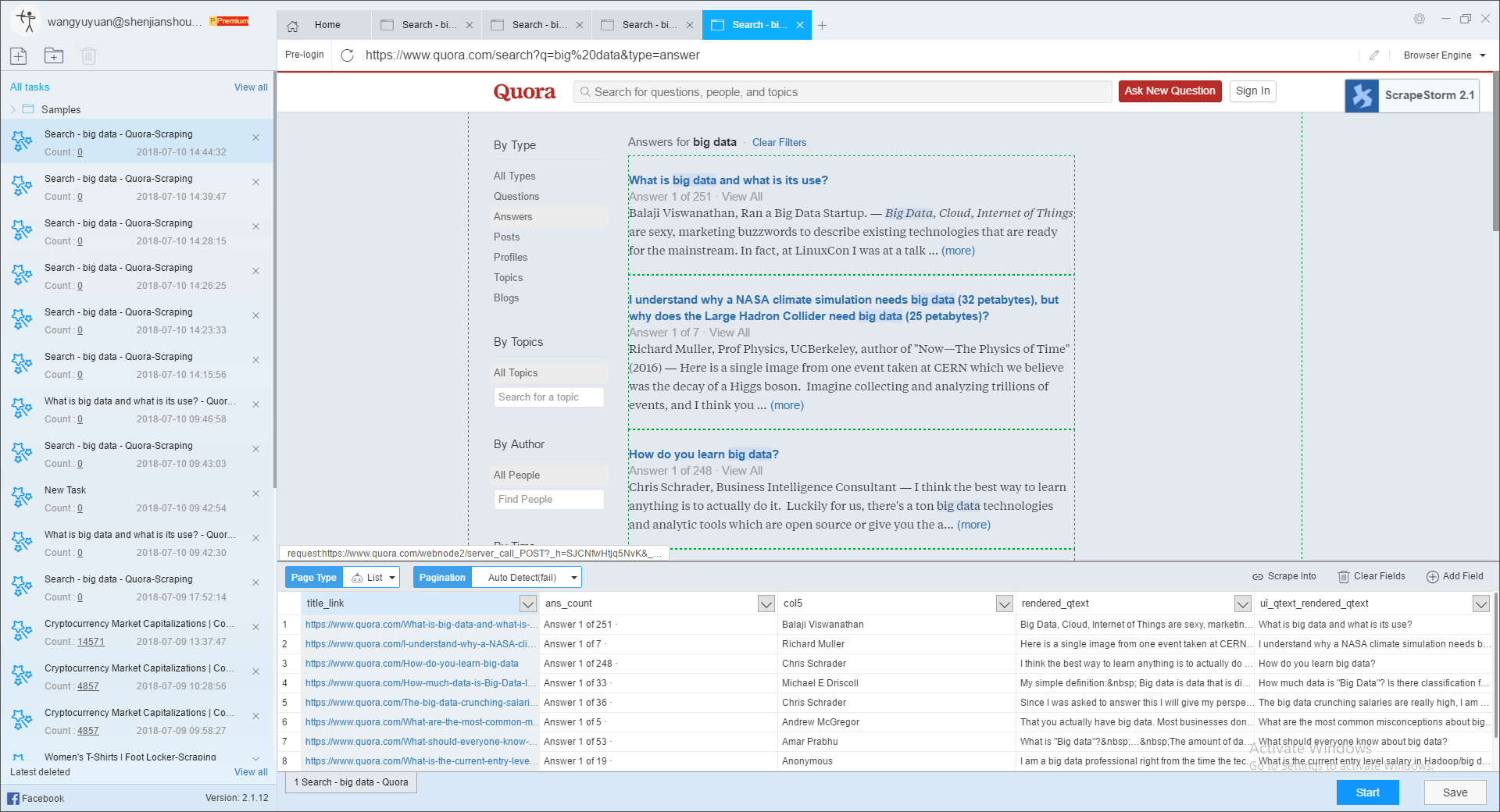Open title_link column dropdown arrow

(528, 604)
